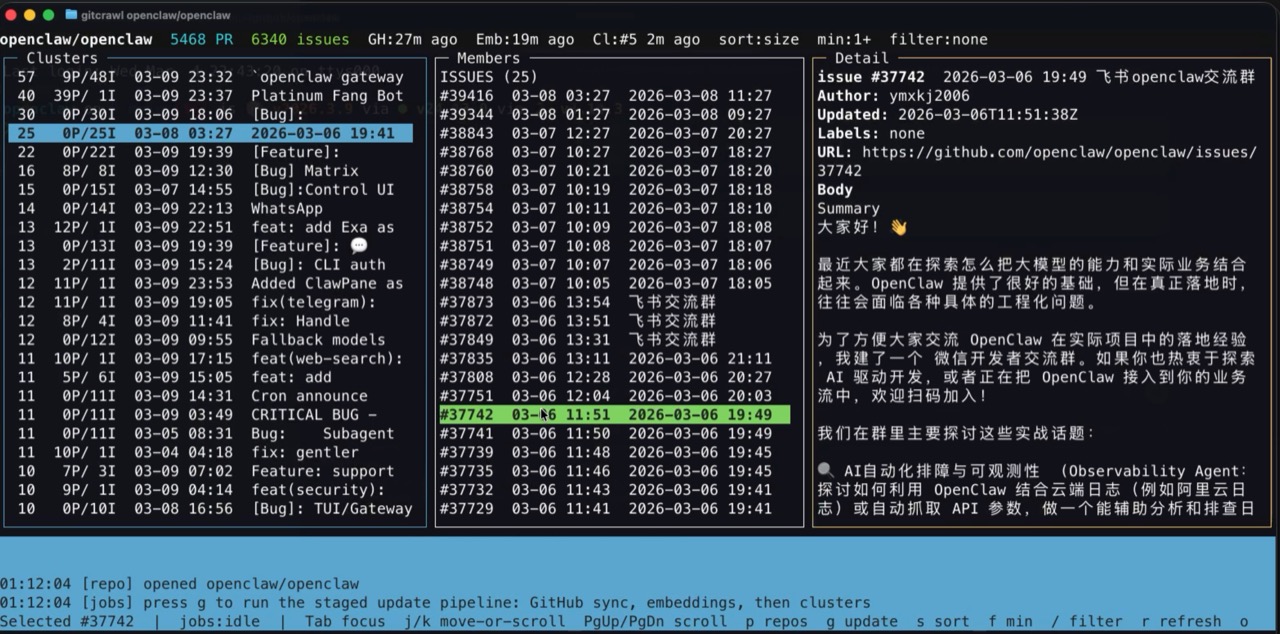Viewport: 1280px width, 634px height.
Task: Click the speech bubble emoji in the [Feature] cluster row
Action: 359,246
